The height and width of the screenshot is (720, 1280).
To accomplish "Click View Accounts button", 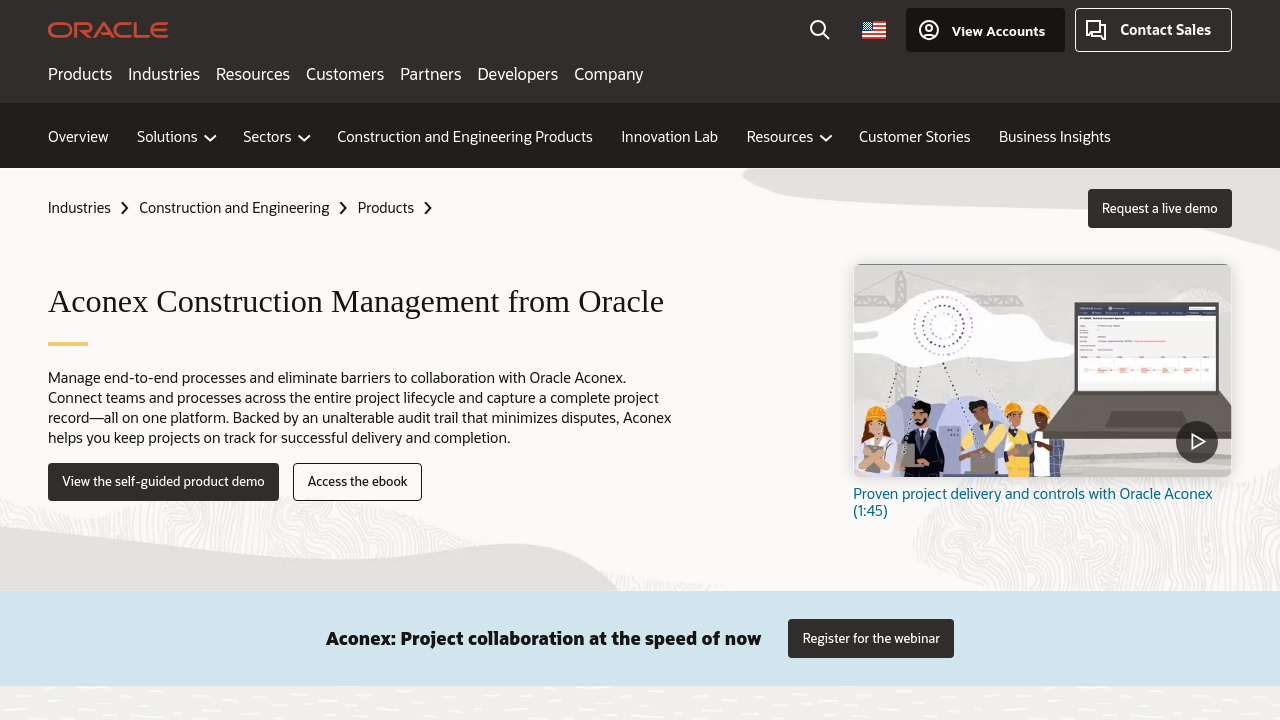I will 985,30.
